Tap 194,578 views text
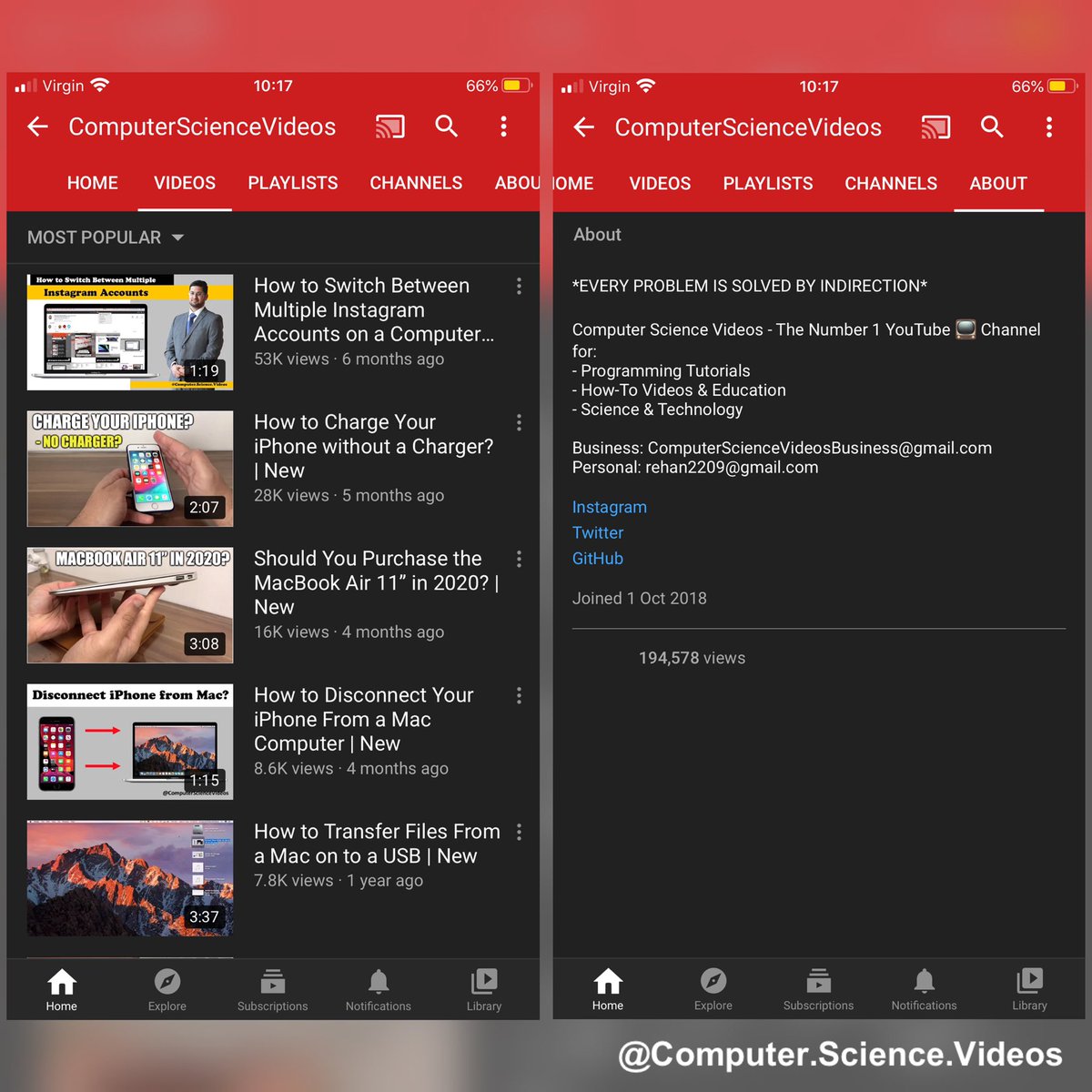 tap(692, 658)
